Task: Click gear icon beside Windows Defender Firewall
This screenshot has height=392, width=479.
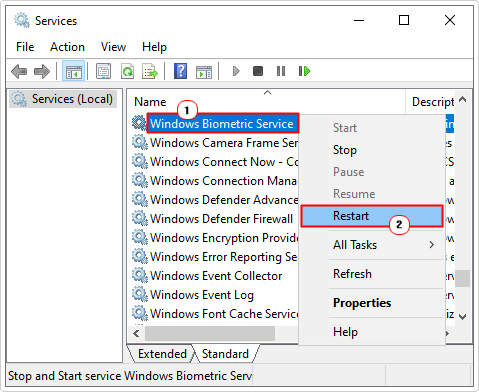Action: [x=140, y=219]
